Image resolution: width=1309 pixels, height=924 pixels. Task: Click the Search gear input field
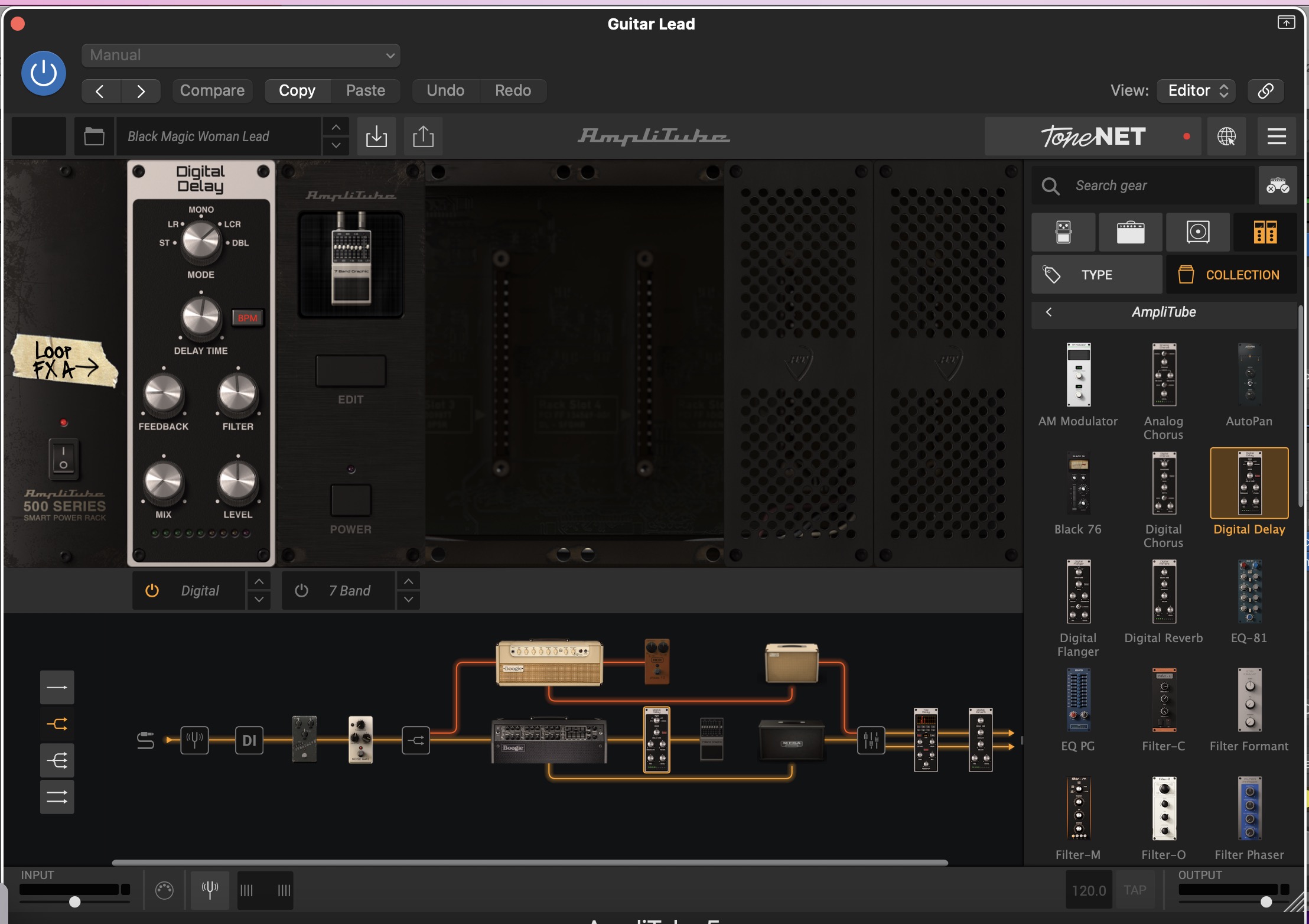1143,186
